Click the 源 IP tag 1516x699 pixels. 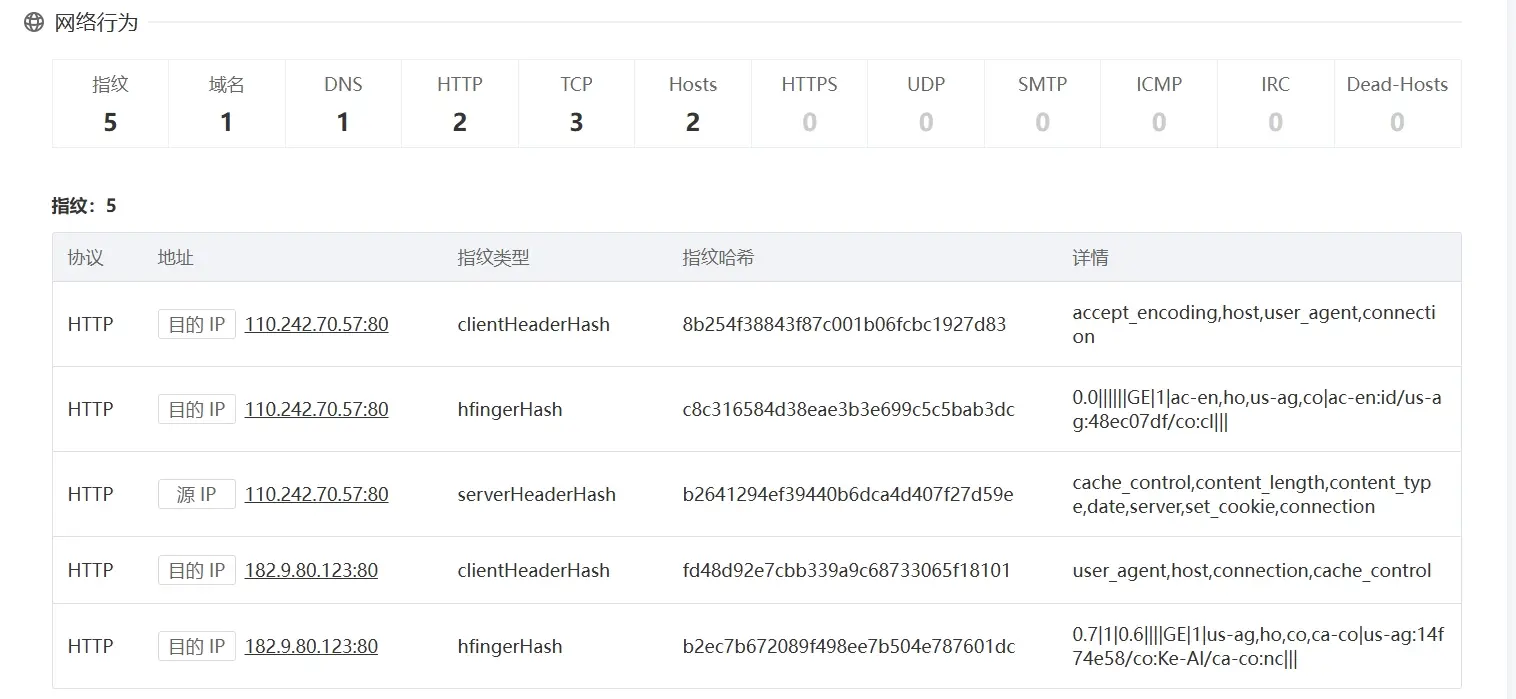[197, 494]
